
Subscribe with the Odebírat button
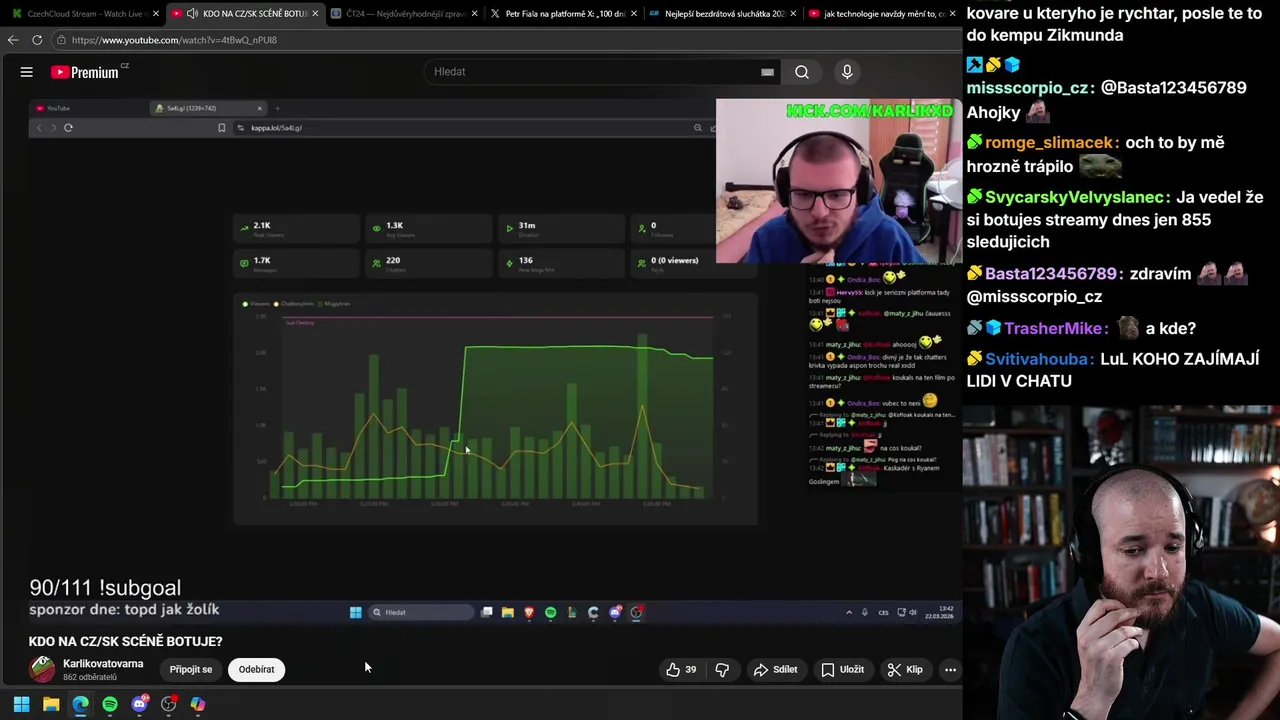click(x=257, y=670)
